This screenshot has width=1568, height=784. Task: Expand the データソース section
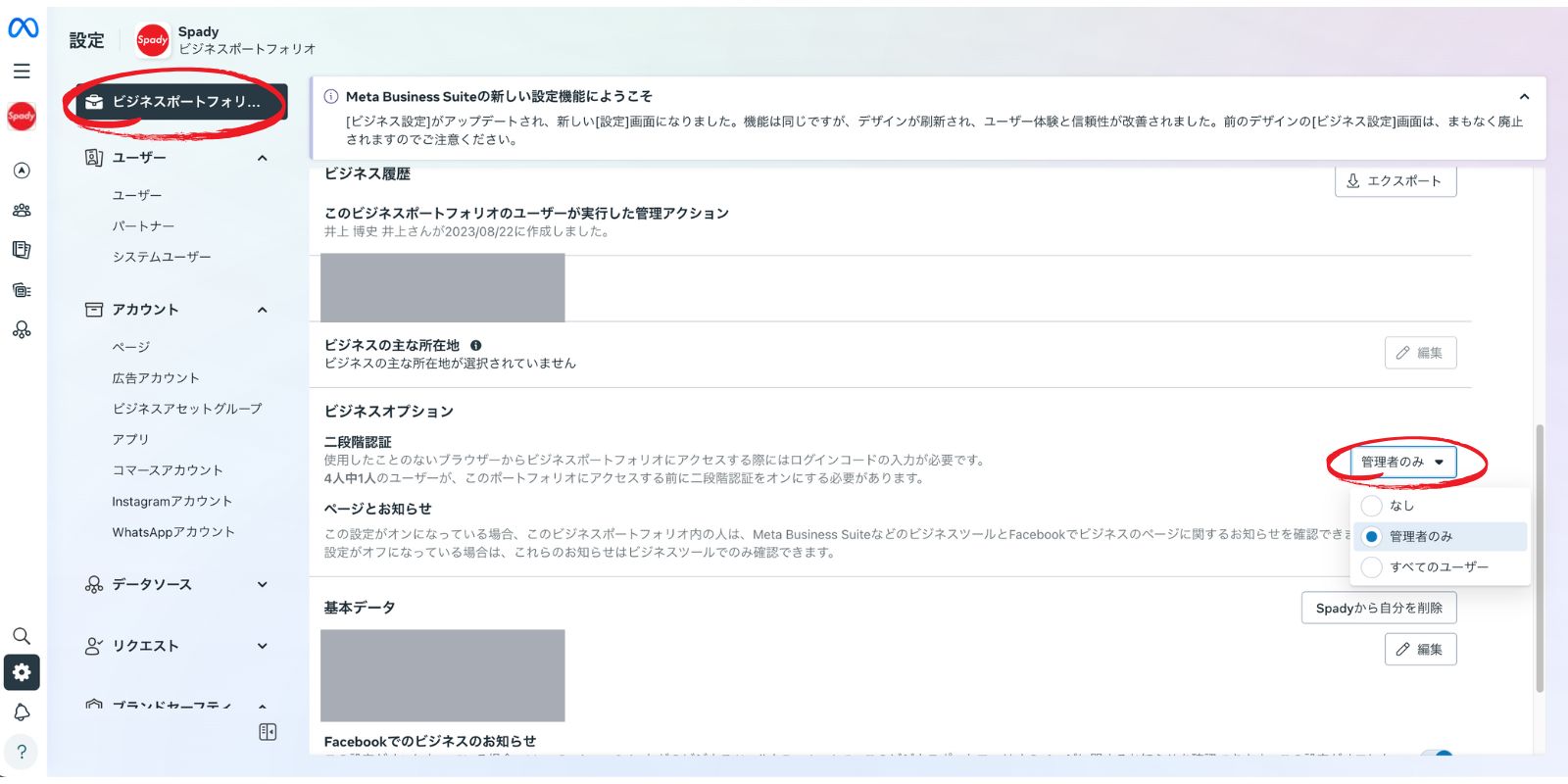tap(263, 584)
